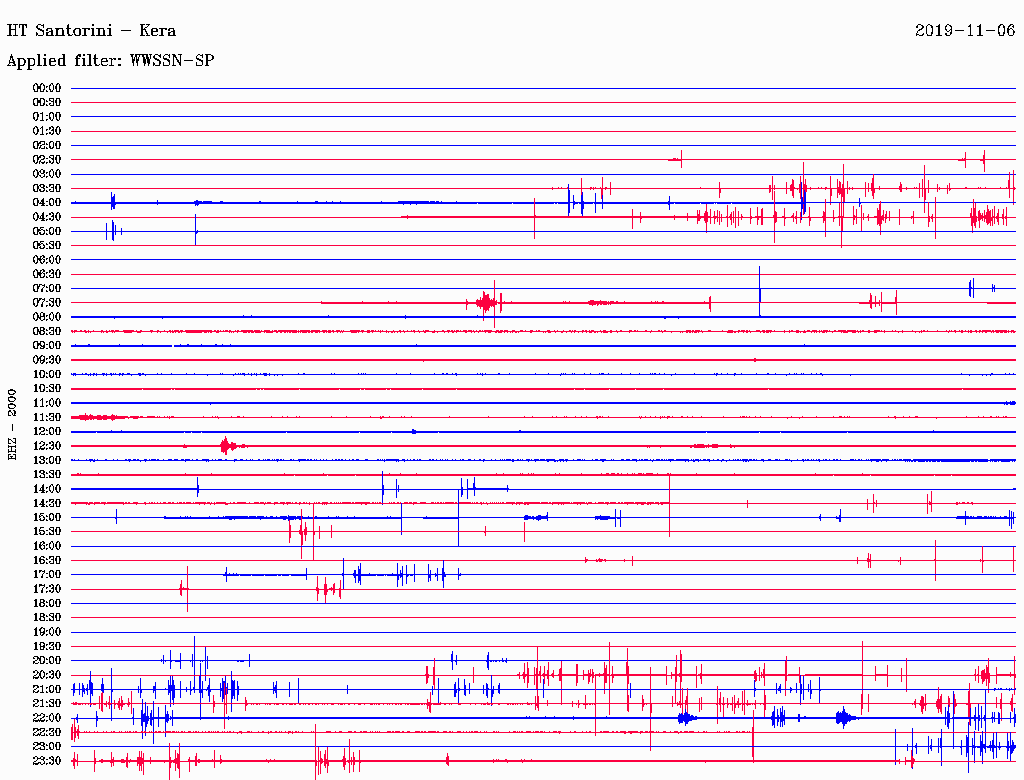
Task: Select the 14:30 time label
Action: pos(47,504)
